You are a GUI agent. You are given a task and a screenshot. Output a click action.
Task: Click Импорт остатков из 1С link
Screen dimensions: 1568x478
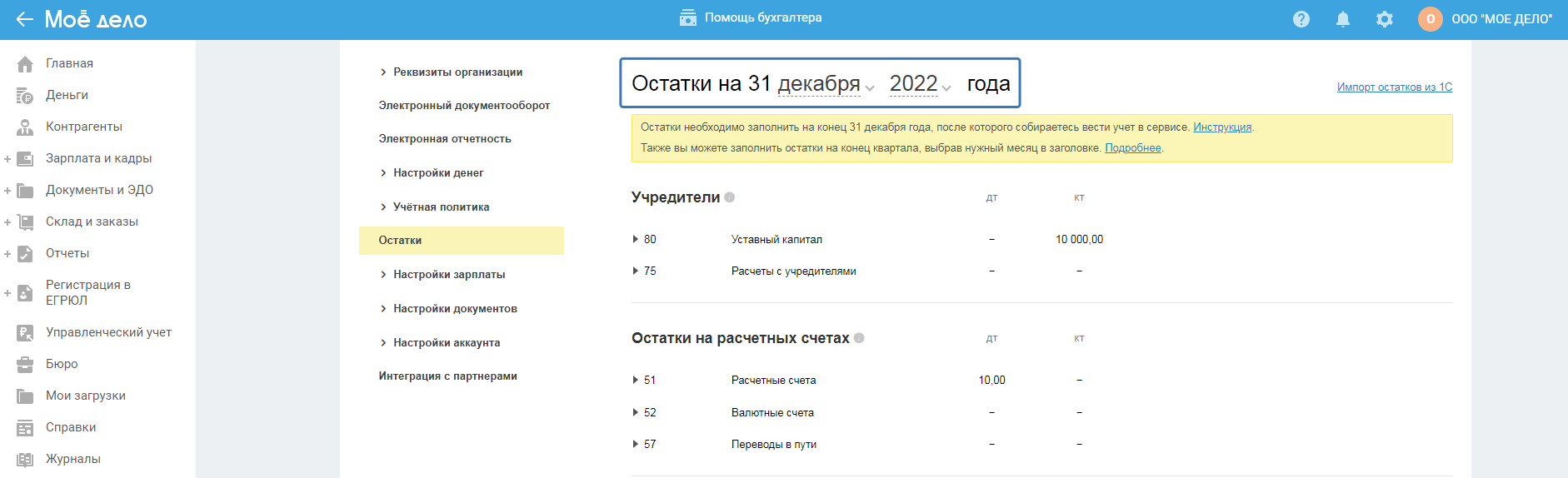point(1395,87)
